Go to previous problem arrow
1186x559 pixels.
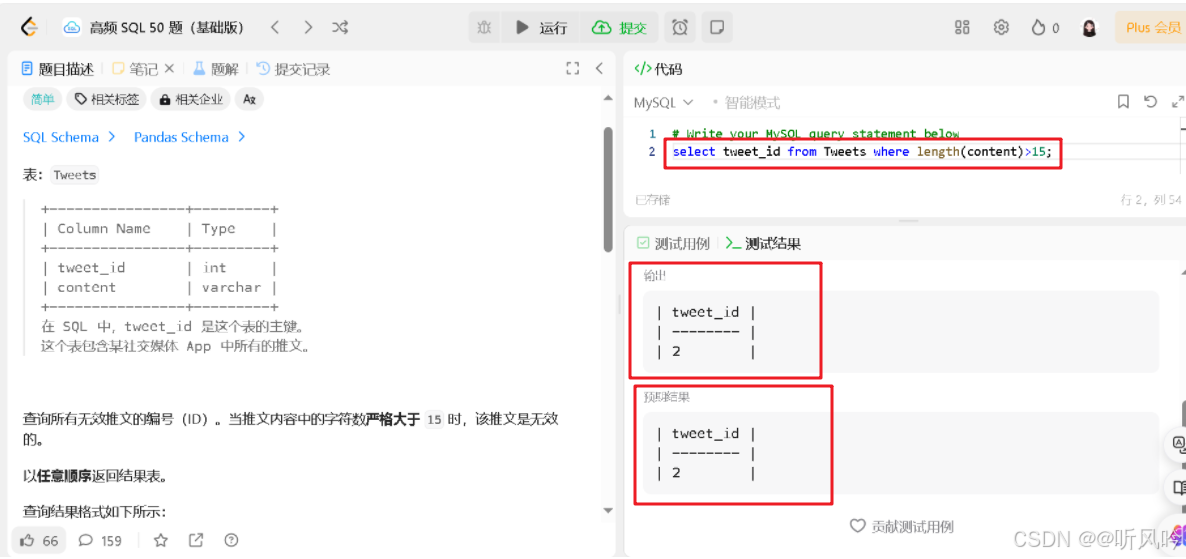click(275, 28)
